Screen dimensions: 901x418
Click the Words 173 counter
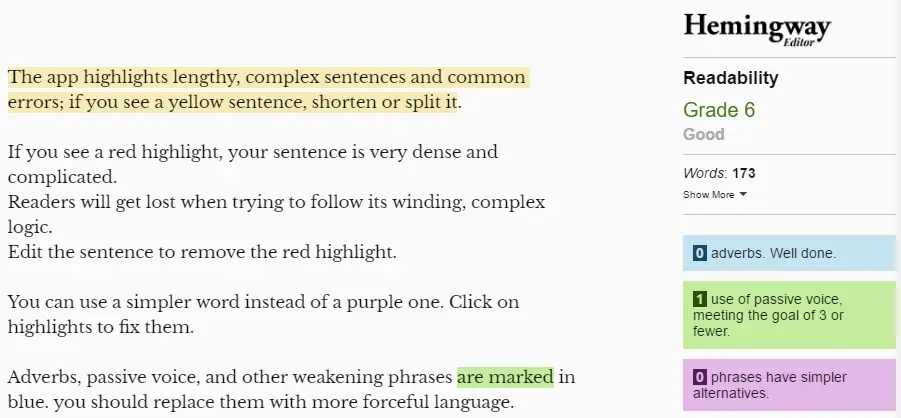point(719,173)
